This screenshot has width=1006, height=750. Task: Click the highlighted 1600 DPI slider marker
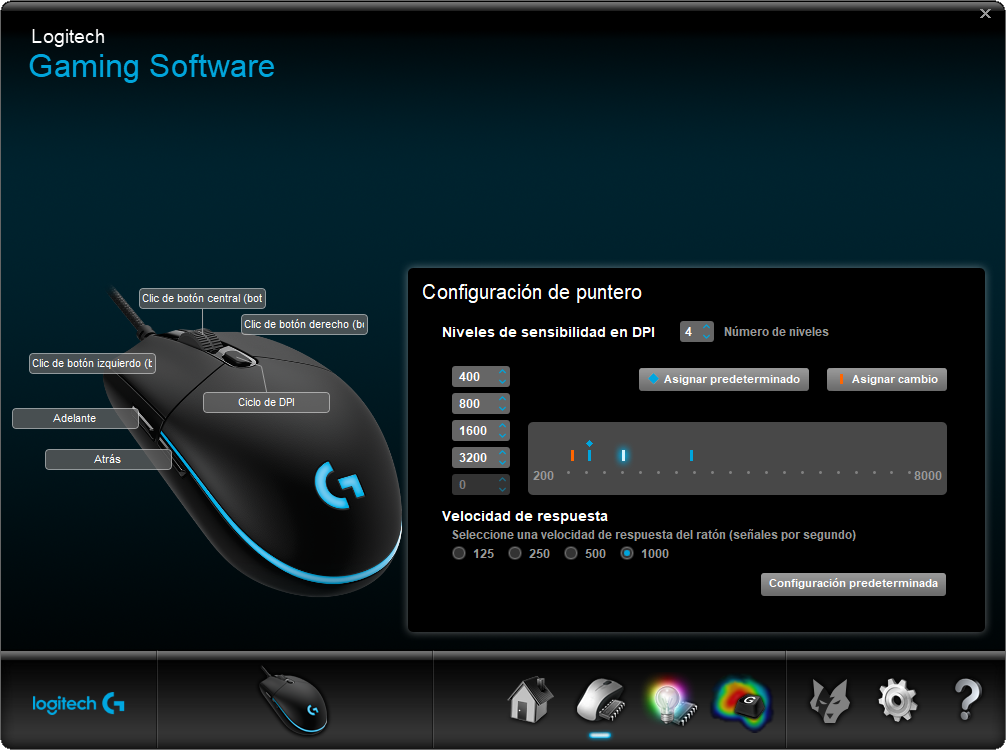coord(623,455)
